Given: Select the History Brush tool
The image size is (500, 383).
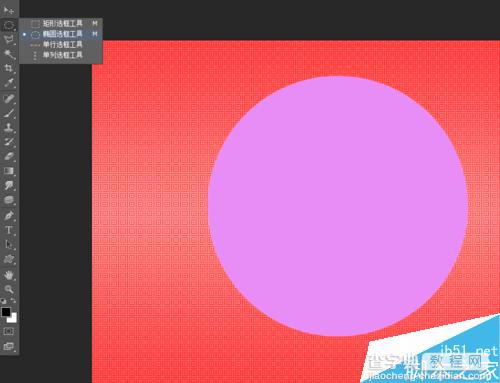Looking at the screenshot, I should pos(9,142).
